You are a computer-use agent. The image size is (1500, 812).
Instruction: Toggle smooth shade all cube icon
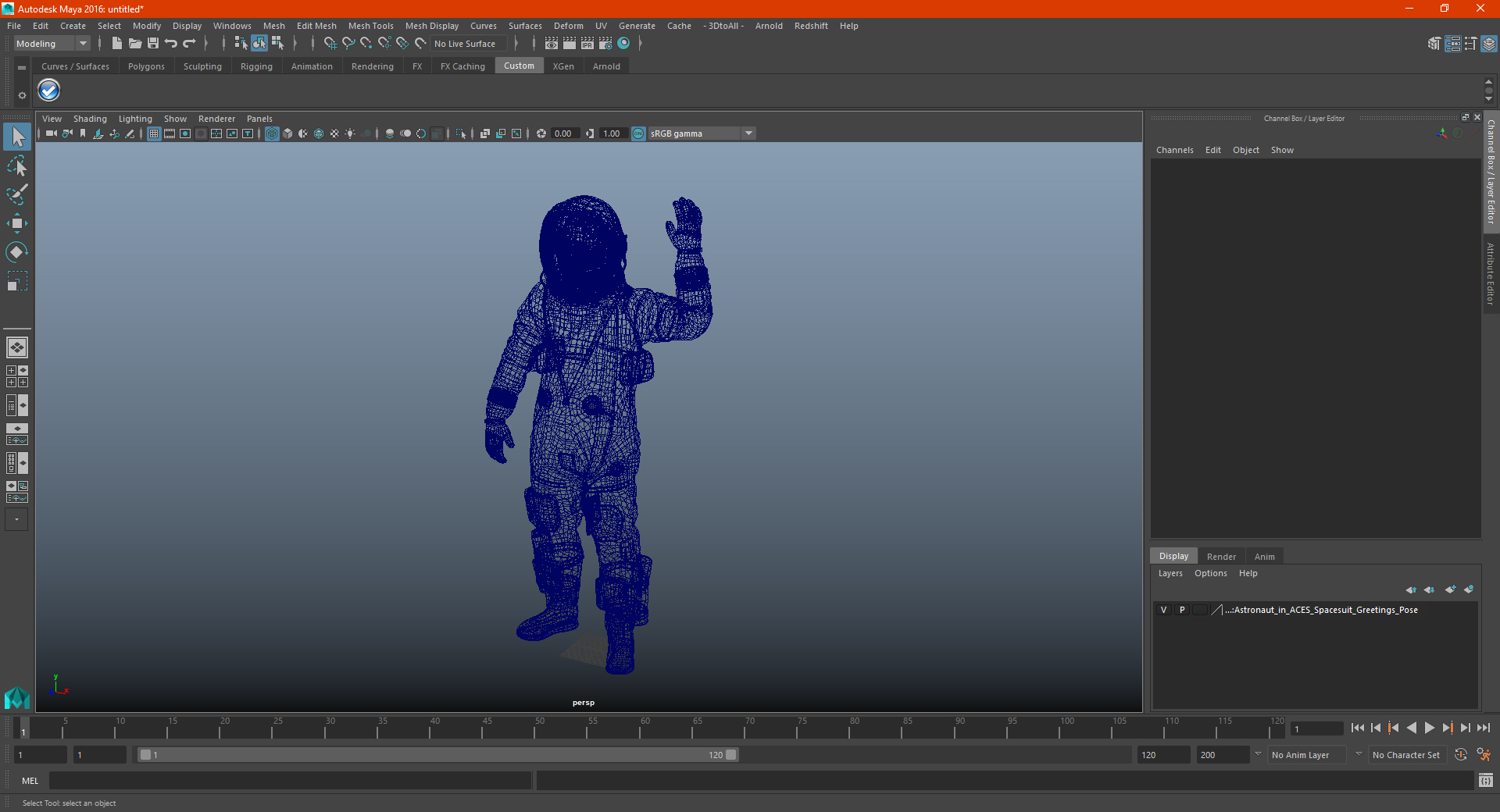point(287,134)
